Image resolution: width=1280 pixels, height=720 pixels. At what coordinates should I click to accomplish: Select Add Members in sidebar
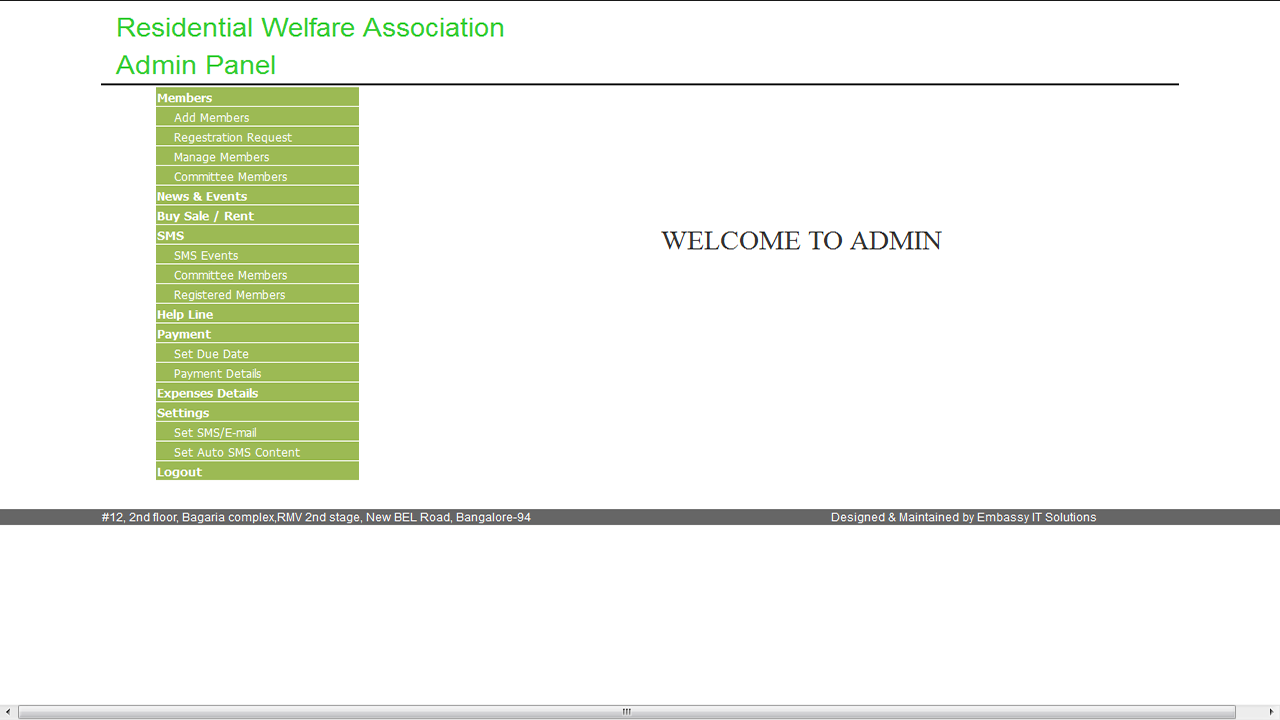tap(257, 117)
